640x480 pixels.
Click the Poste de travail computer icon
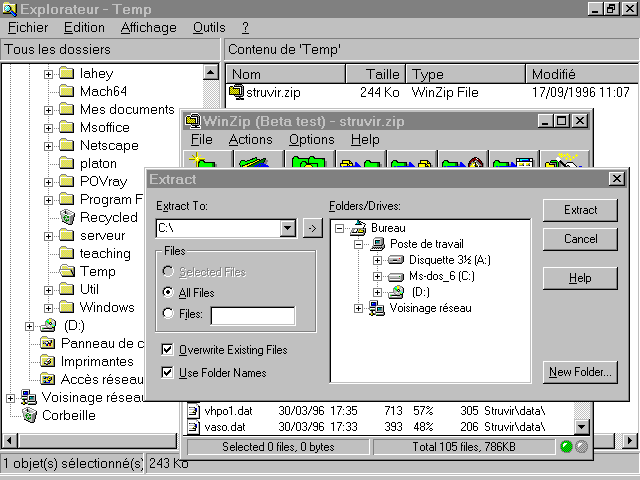point(378,244)
